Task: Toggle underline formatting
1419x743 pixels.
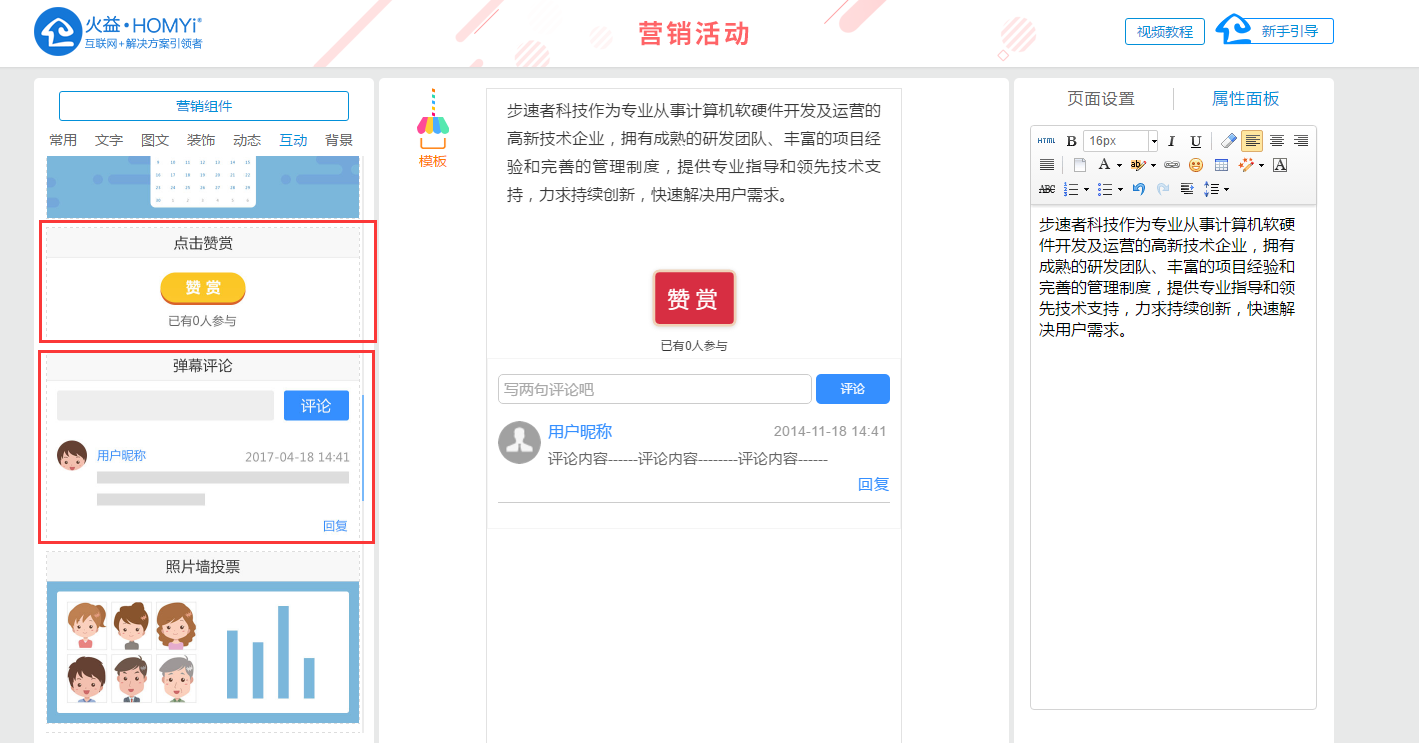Action: [1195, 141]
